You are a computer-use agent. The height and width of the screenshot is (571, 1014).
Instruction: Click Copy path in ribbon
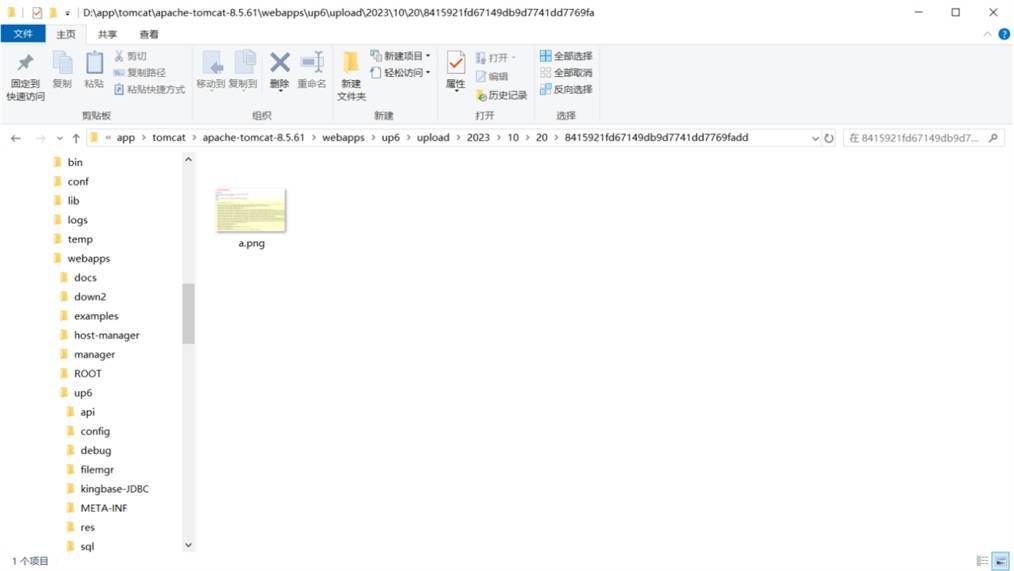coord(140,72)
